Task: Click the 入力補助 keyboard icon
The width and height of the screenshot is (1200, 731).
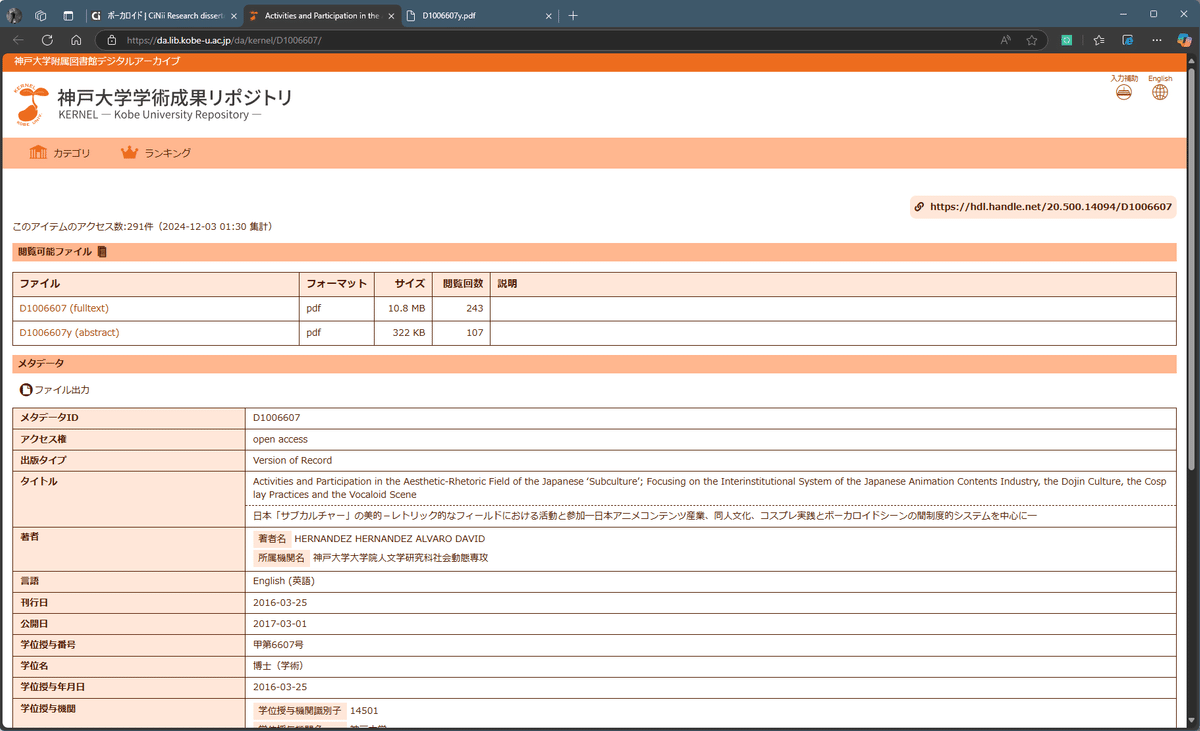Action: click(1124, 92)
